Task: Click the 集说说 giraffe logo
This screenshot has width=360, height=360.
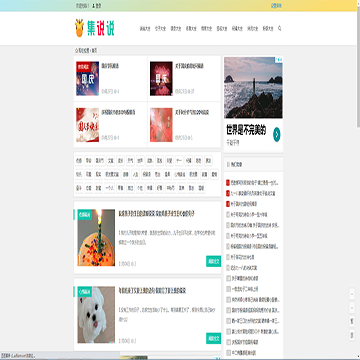Action: tap(95, 28)
